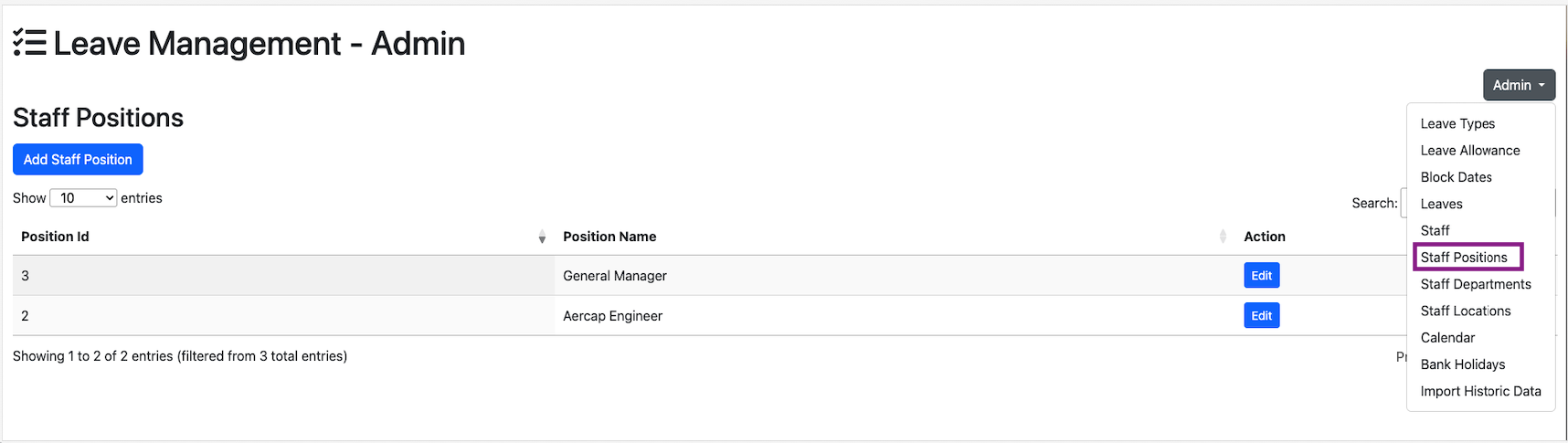
Task: Choose Import Historic Data option
Action: pos(1480,391)
